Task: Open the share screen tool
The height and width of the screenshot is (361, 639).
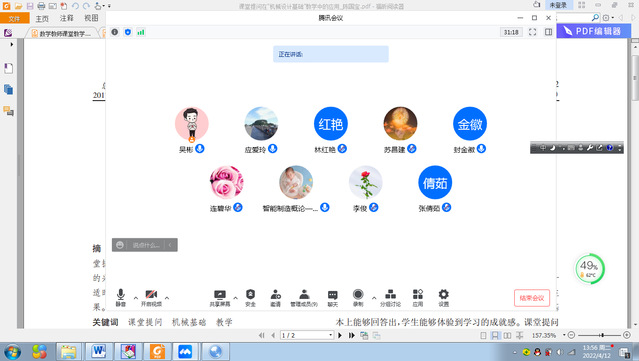Action: click(x=220, y=297)
